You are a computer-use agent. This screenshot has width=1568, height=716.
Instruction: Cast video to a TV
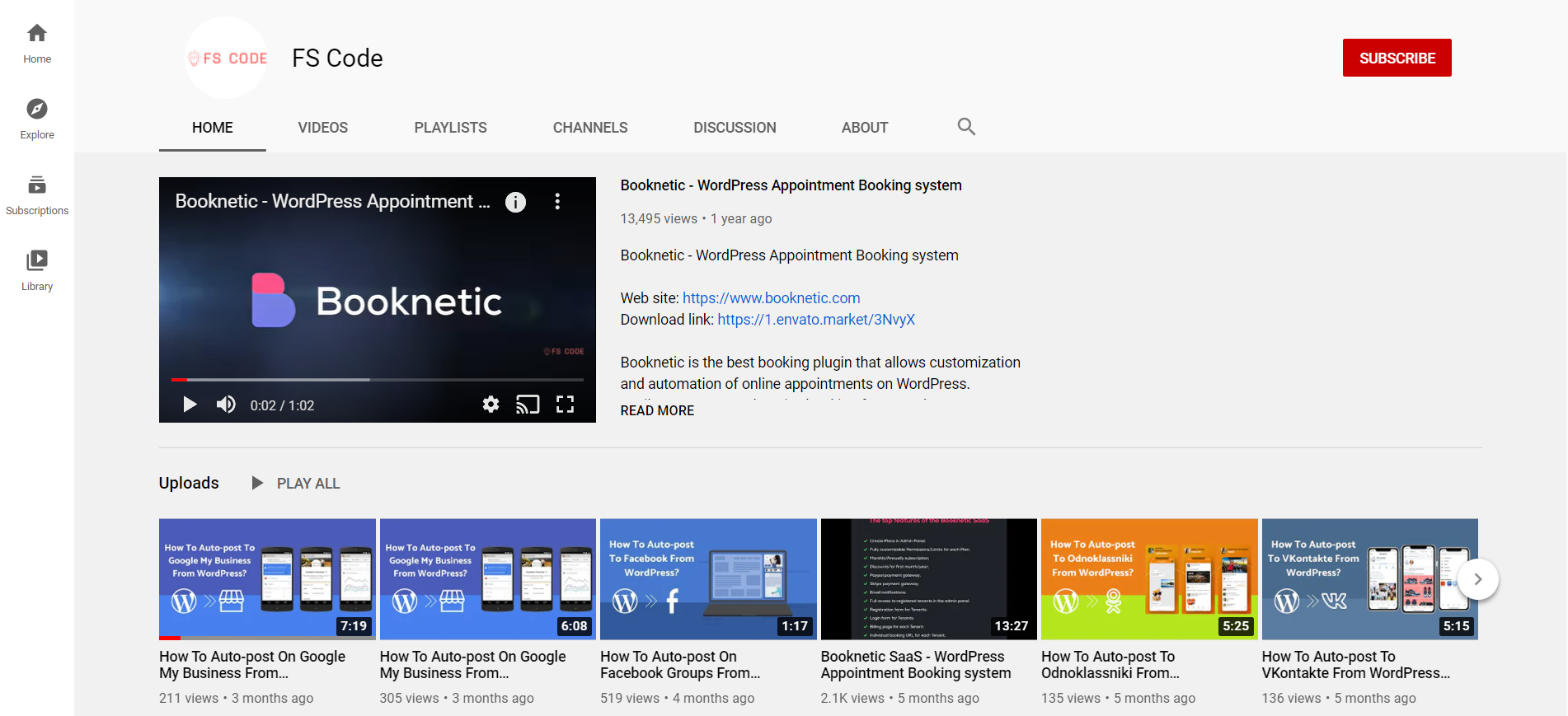[x=528, y=405]
